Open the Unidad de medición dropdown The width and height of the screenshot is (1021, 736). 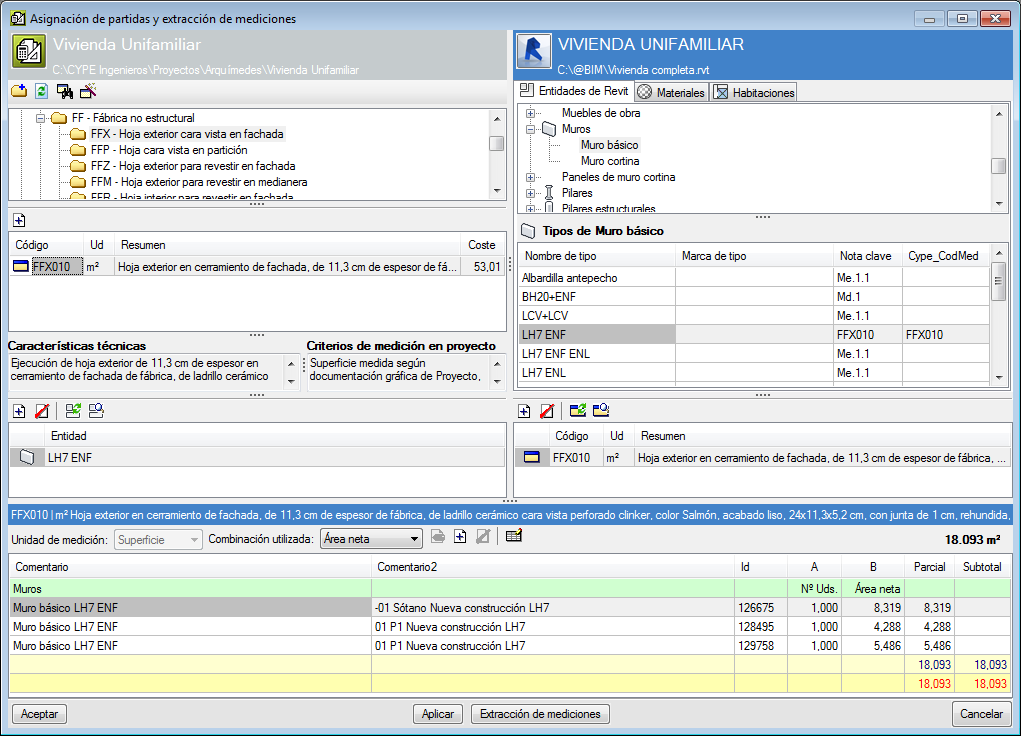158,540
